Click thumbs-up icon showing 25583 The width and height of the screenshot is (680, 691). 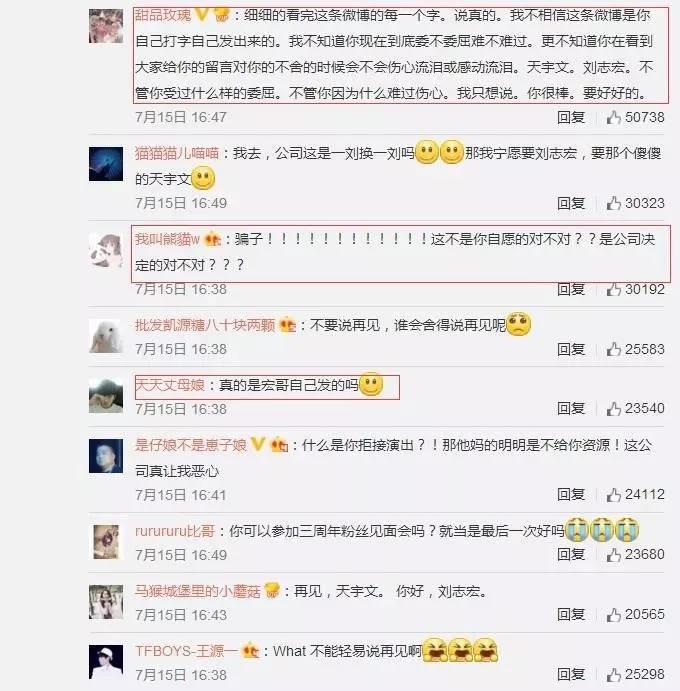pos(613,349)
